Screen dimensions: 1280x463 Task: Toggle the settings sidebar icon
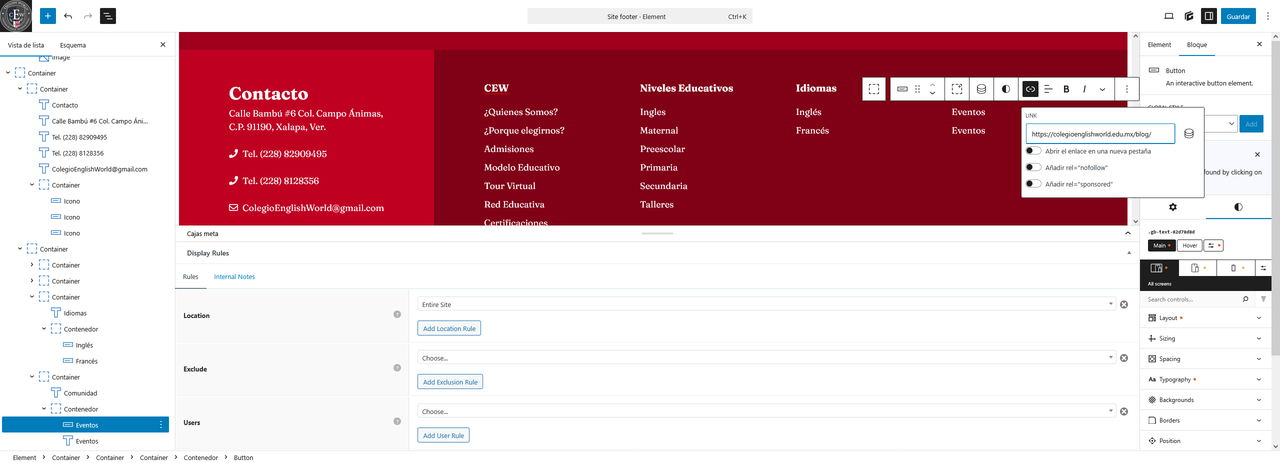click(x=1209, y=16)
